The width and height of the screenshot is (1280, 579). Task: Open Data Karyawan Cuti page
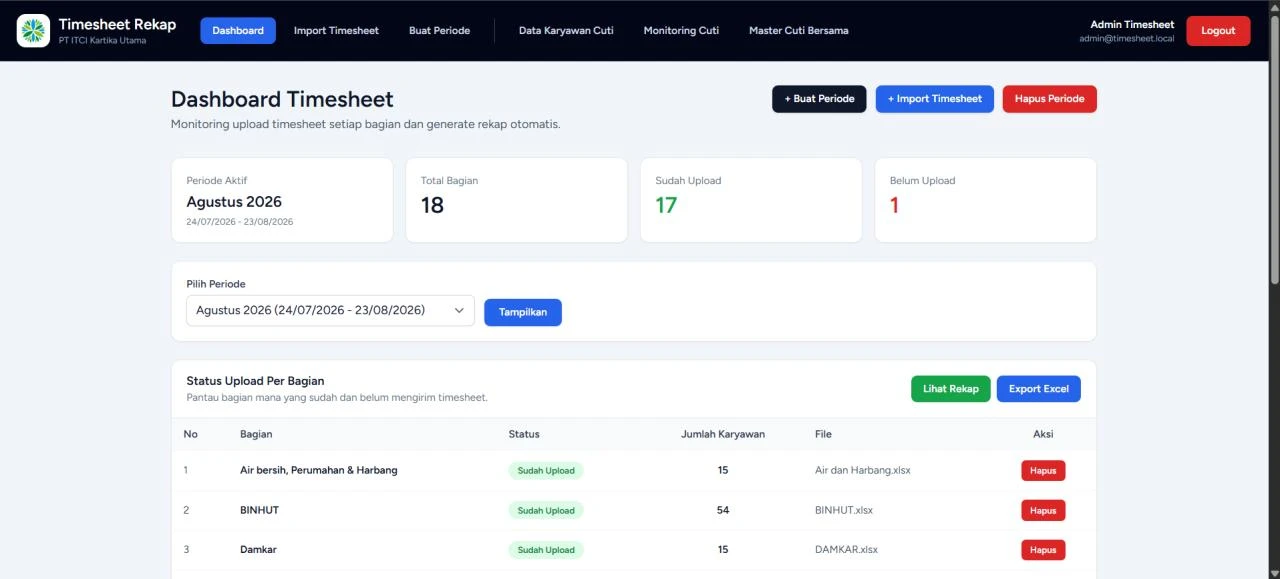click(566, 30)
